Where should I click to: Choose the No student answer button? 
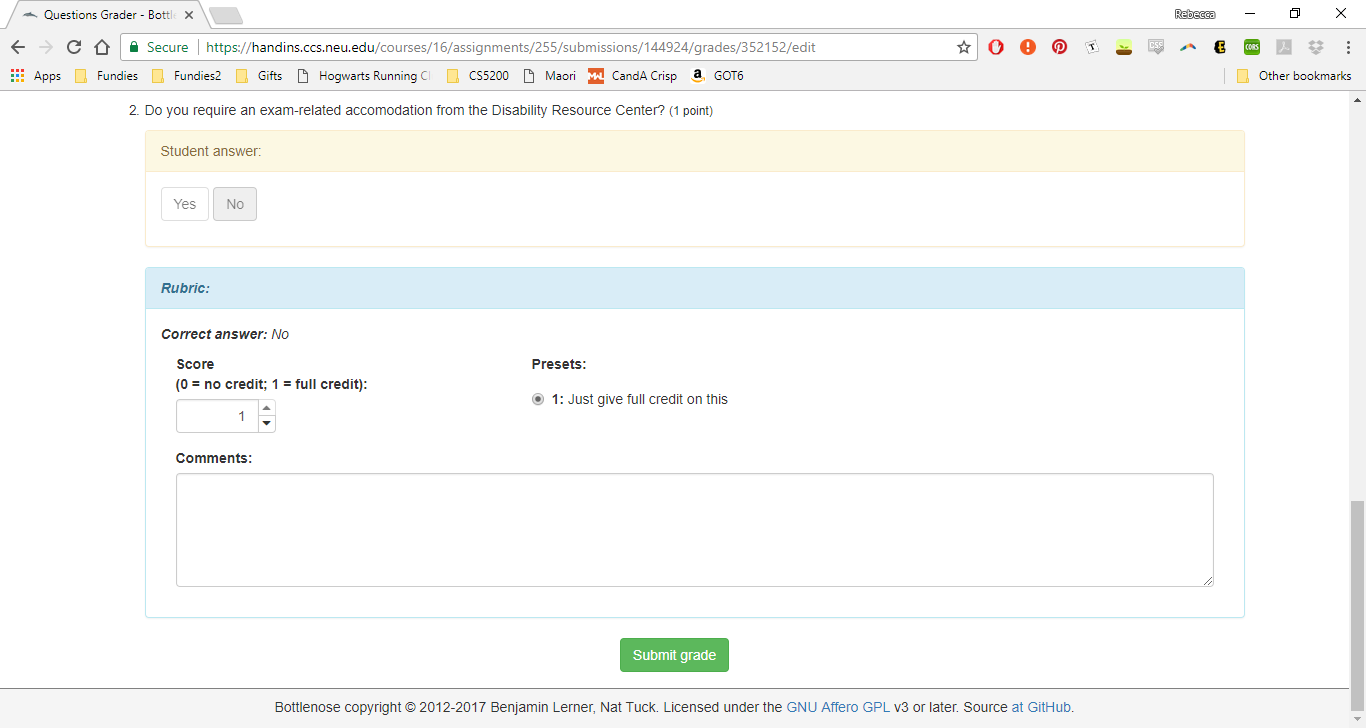(x=235, y=204)
